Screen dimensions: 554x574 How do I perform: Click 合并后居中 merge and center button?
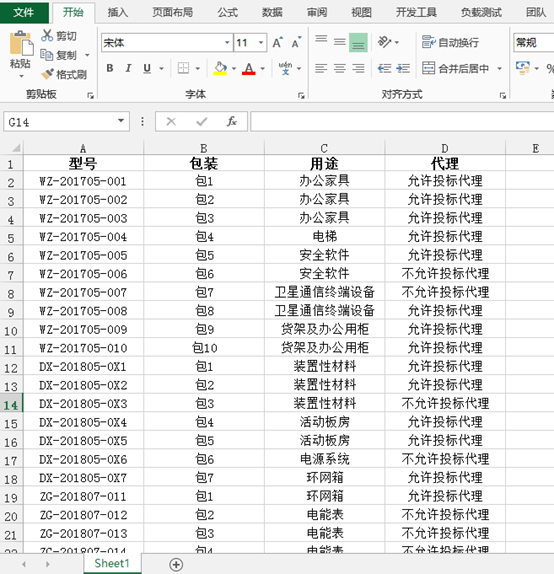click(455, 68)
